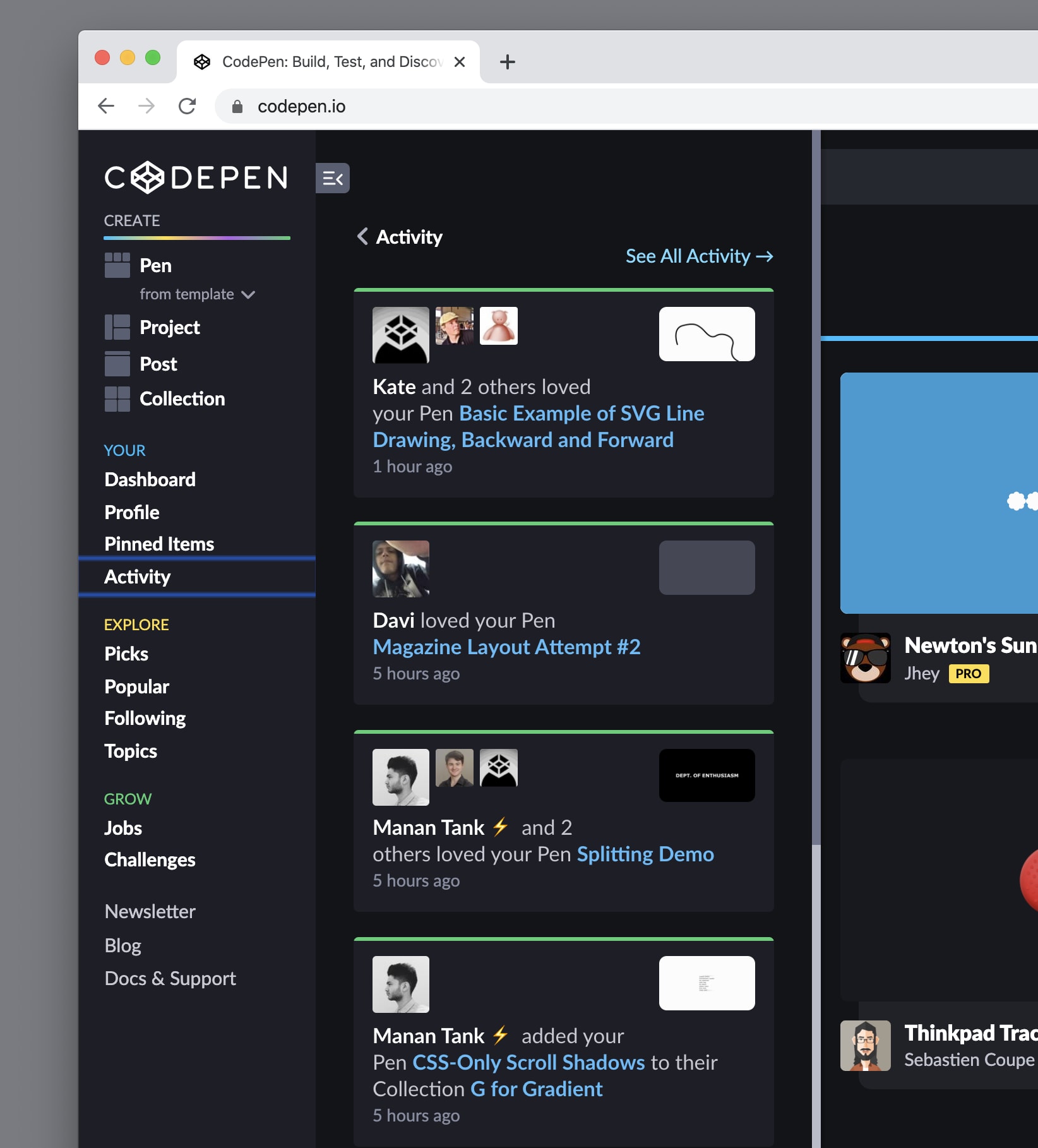Click Kate's name in first activity

394,387
